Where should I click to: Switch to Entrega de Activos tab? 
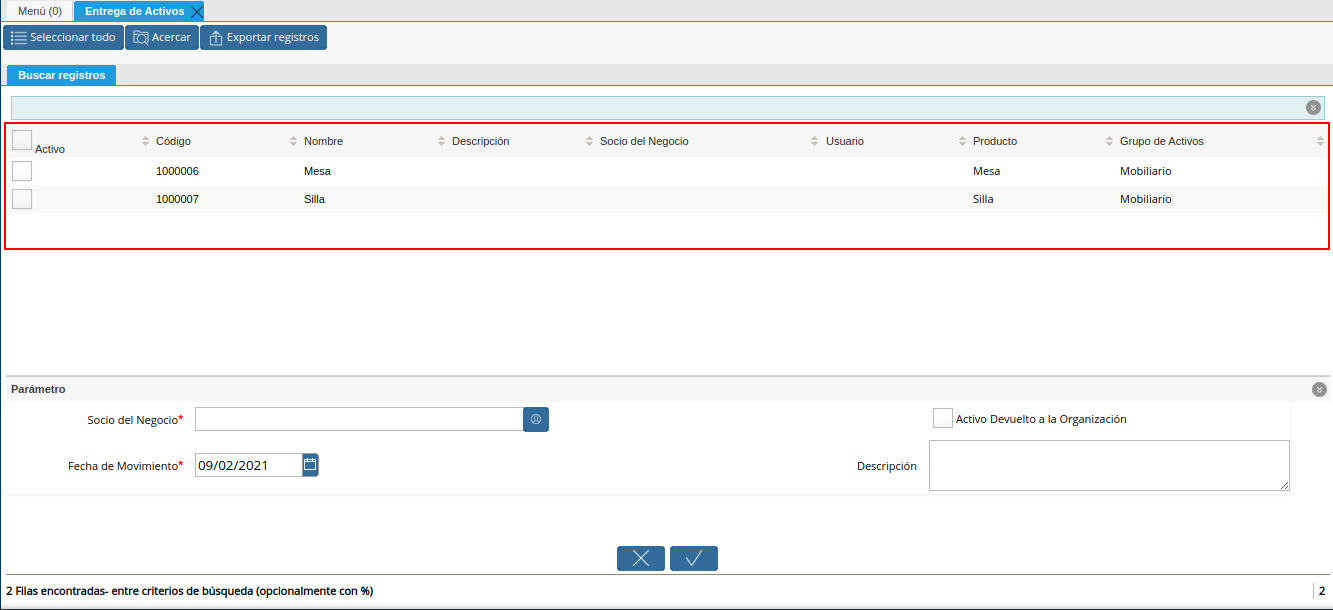[134, 11]
